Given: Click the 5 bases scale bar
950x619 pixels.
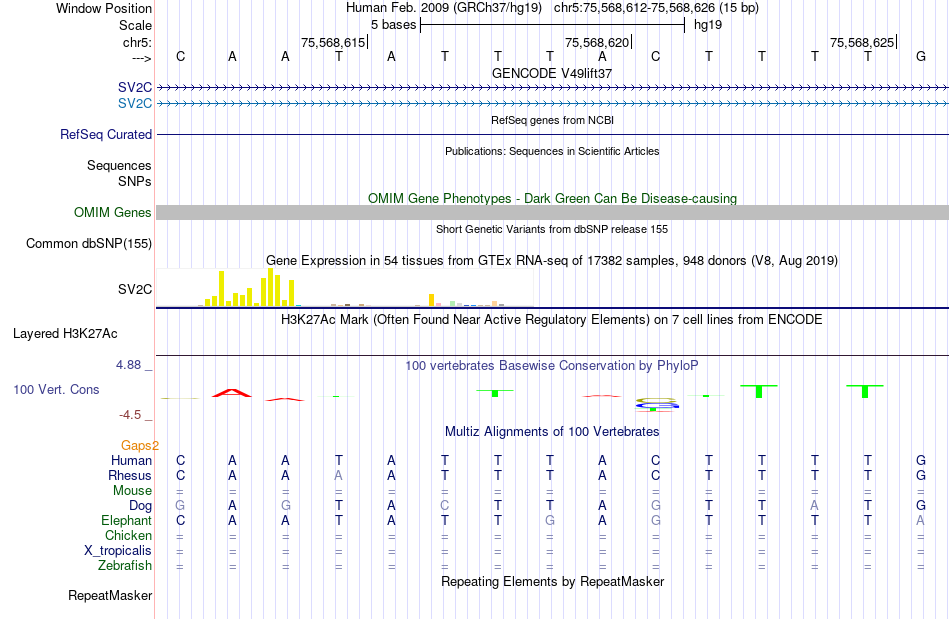Looking at the screenshot, I should click(x=552, y=25).
